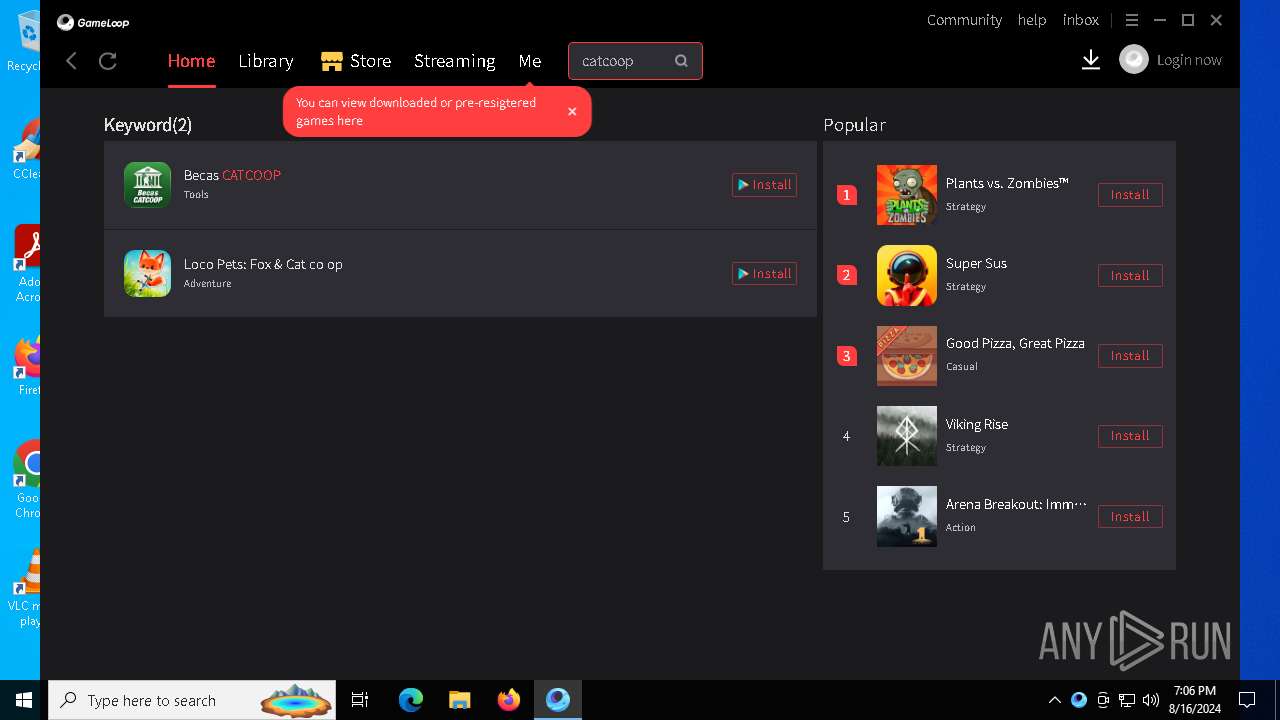Switch to the Streaming tab
This screenshot has height=720, width=1280.
455,61
